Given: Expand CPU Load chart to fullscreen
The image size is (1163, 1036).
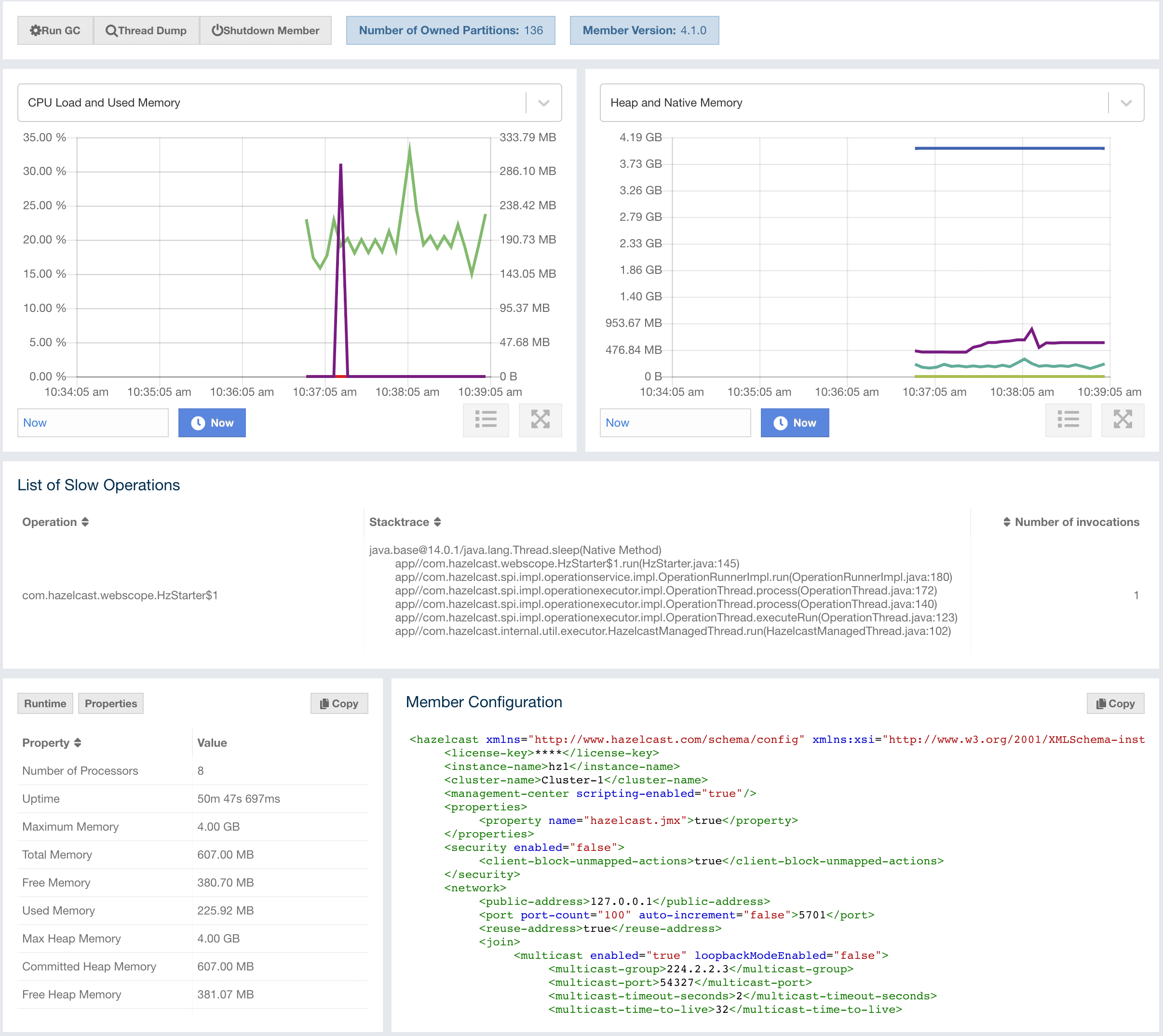Looking at the screenshot, I should coord(540,420).
